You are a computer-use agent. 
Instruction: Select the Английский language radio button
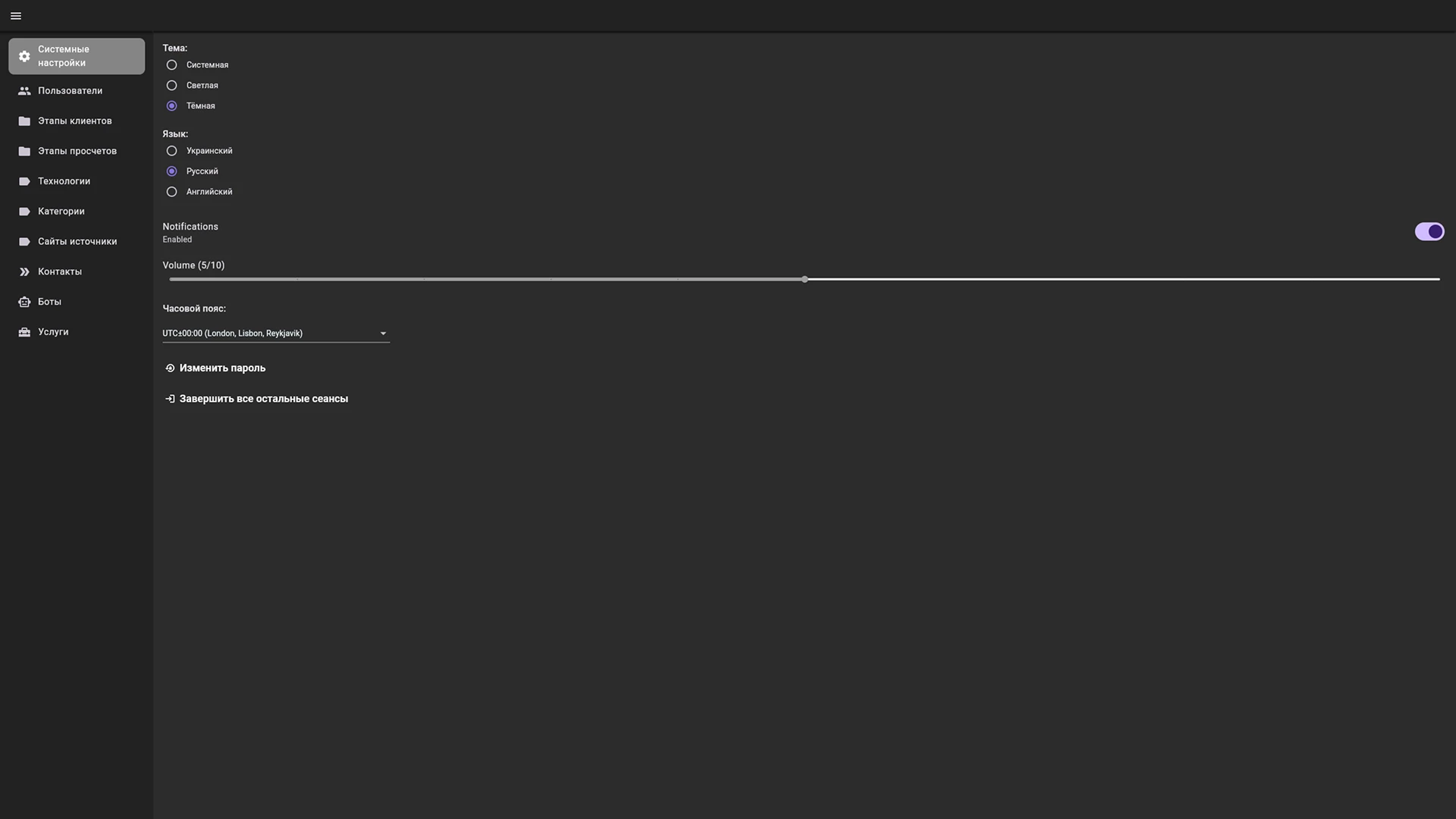[172, 192]
